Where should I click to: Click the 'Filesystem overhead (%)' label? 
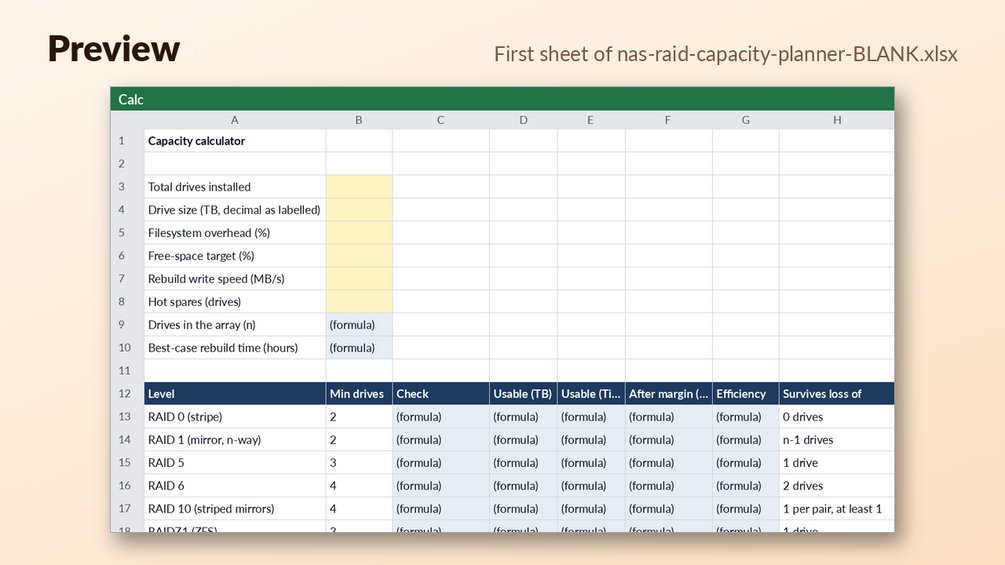tap(209, 233)
